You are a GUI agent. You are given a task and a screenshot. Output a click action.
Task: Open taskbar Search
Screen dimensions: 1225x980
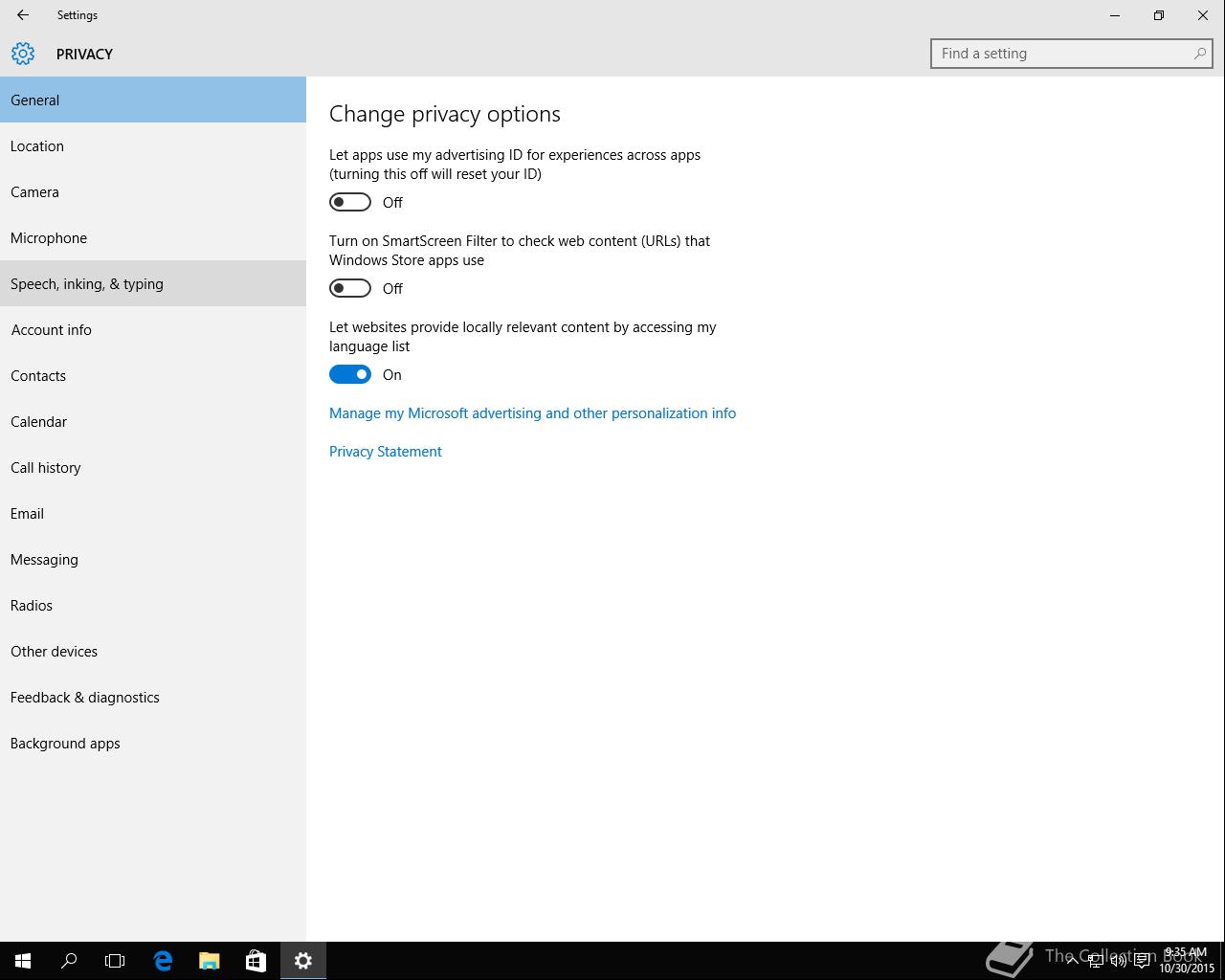(69, 961)
